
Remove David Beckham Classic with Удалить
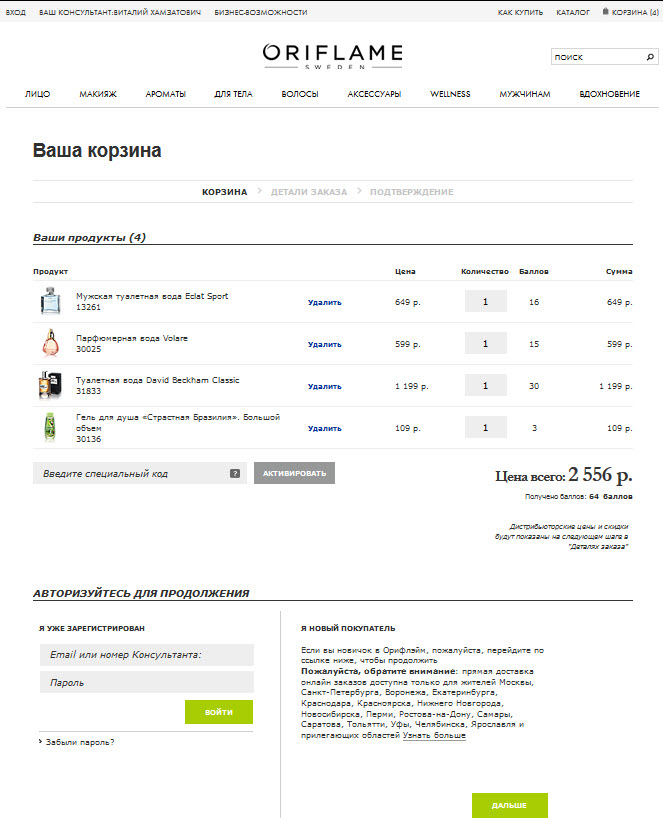[324, 386]
